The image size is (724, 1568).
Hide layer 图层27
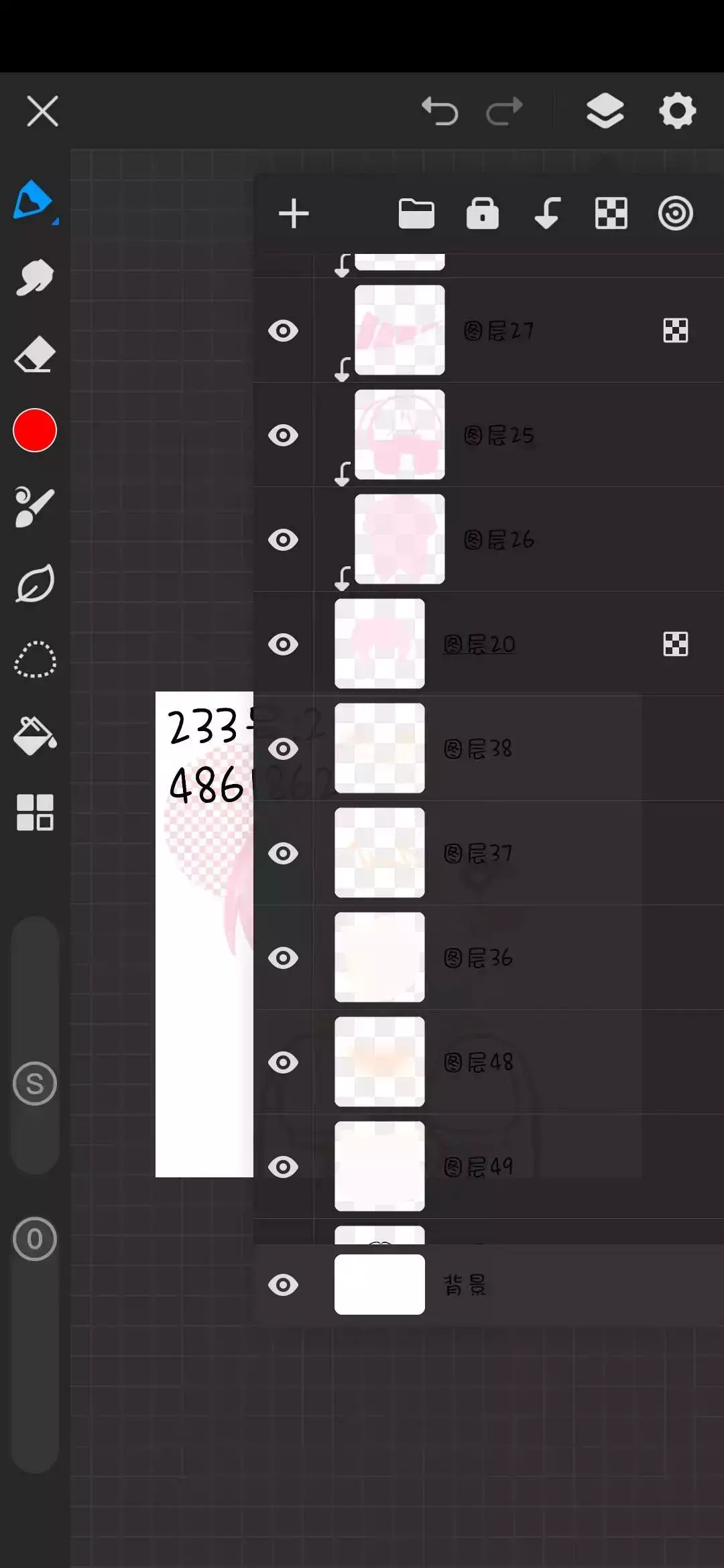[284, 330]
